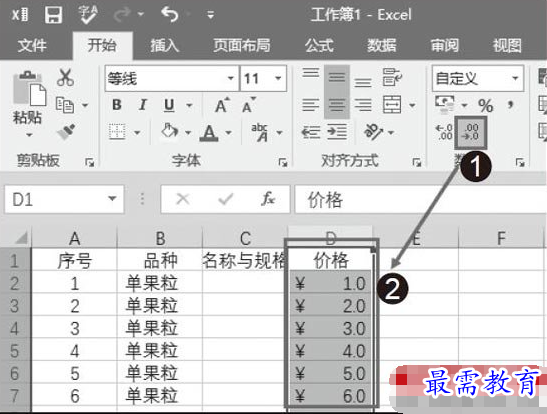Click the Decrease Indent icon
Viewport: 547px width, 414px height.
pos(310,133)
